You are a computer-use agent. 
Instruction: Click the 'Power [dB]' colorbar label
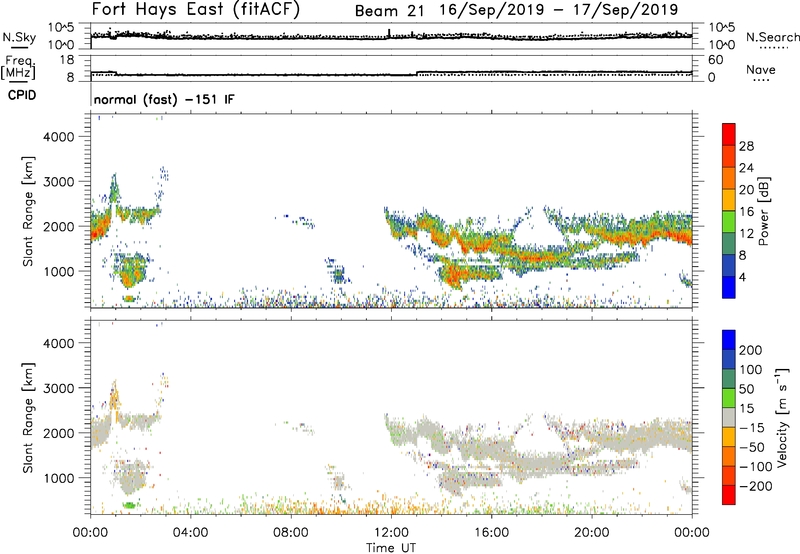(x=764, y=211)
